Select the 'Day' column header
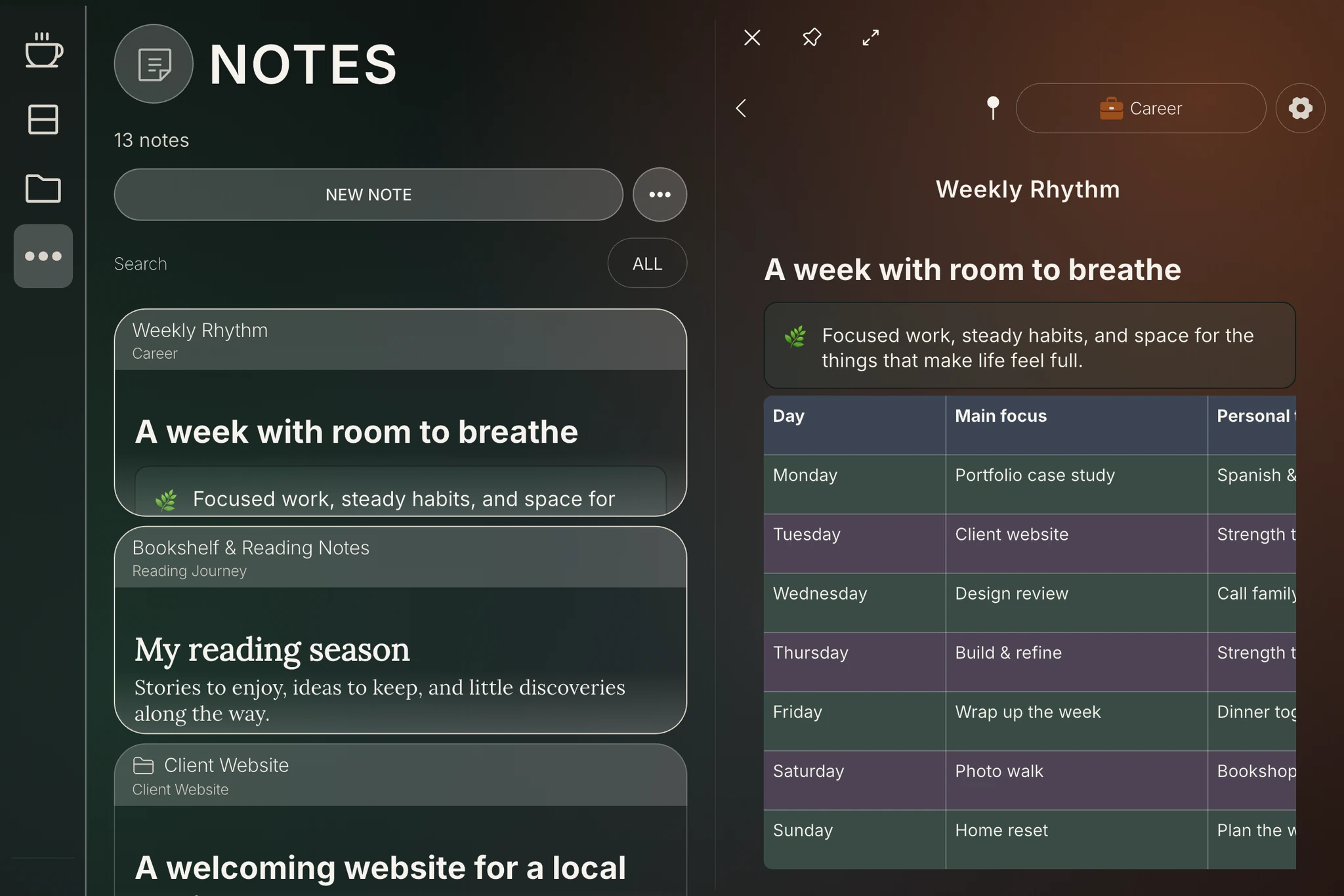 point(854,425)
